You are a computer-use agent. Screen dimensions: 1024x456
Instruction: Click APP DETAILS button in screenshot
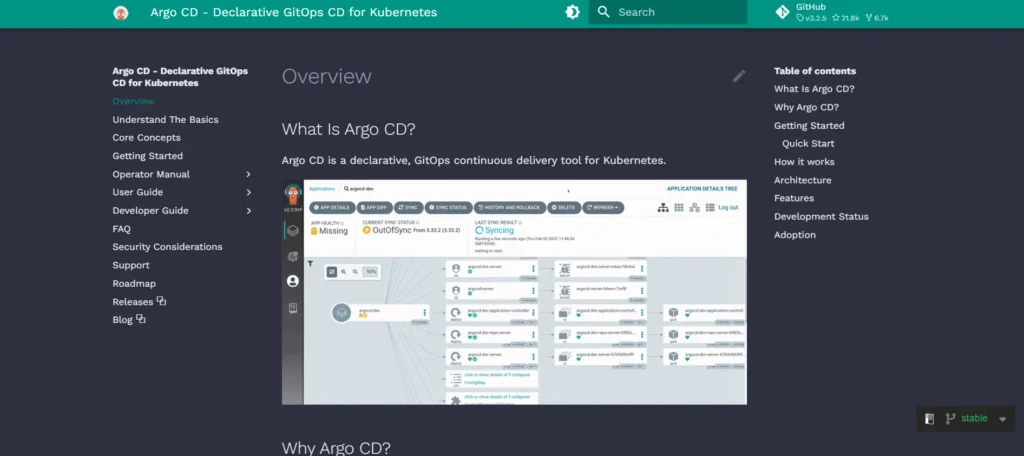click(x=332, y=207)
